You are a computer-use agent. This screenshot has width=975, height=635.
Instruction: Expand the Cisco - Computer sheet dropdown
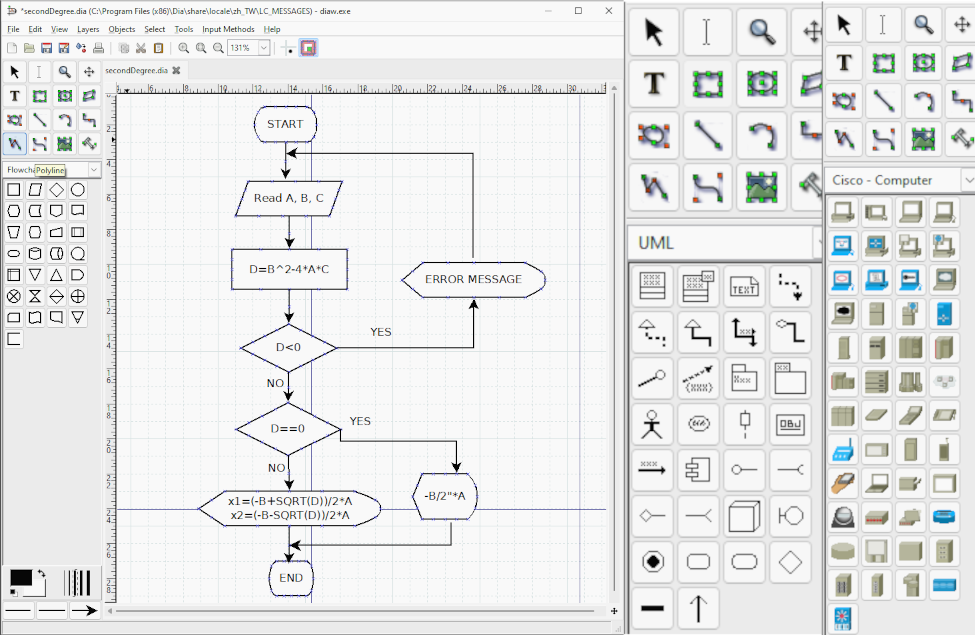point(967,180)
